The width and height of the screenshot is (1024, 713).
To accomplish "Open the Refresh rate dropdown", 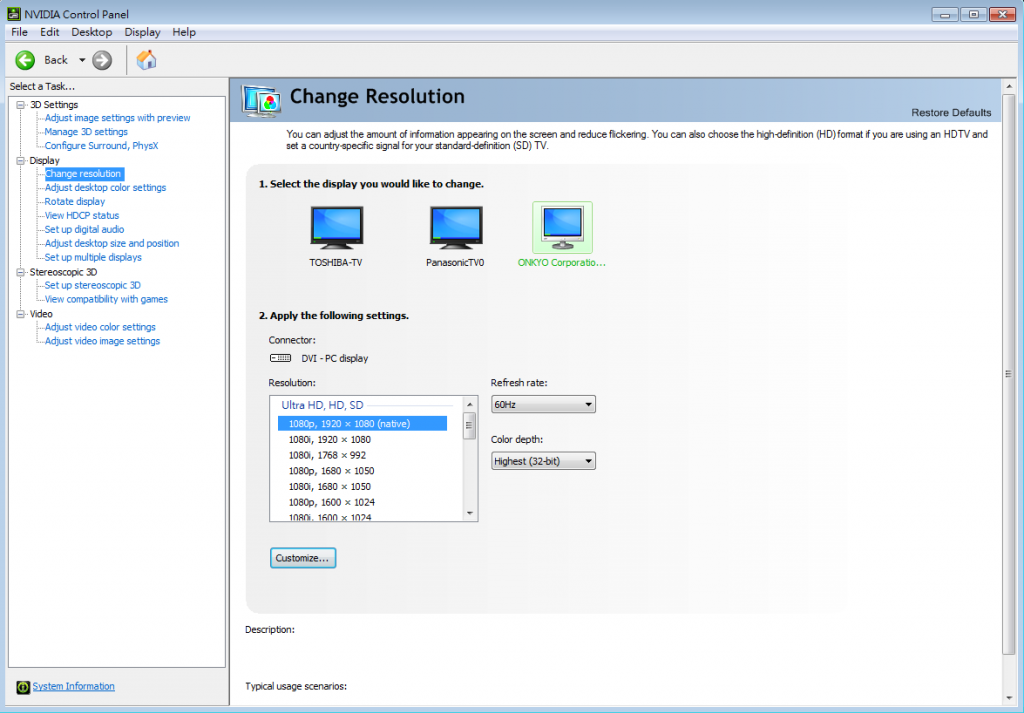I will 543,405.
